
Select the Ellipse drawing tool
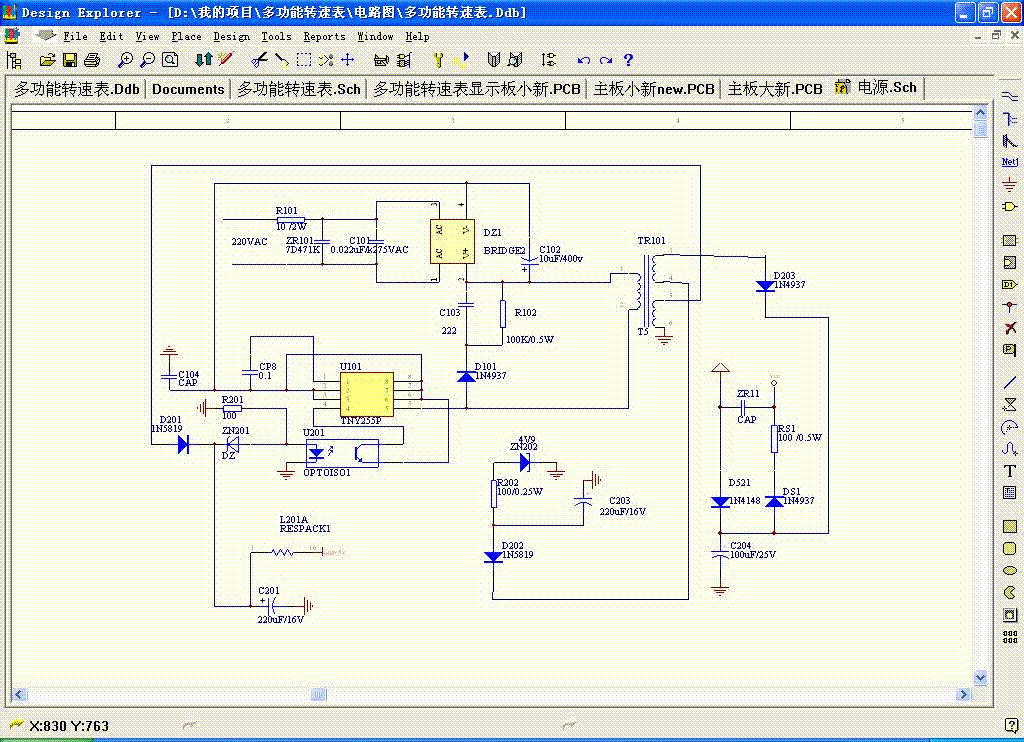click(1010, 570)
